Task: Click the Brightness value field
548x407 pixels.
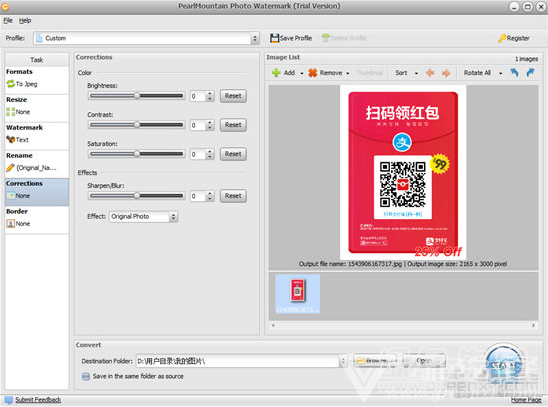Action: coord(198,96)
